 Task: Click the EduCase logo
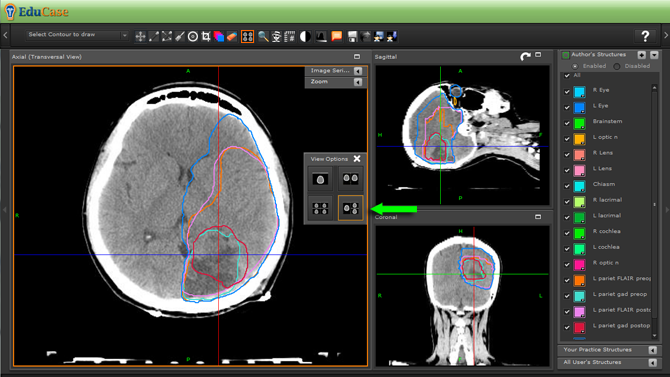pos(37,12)
